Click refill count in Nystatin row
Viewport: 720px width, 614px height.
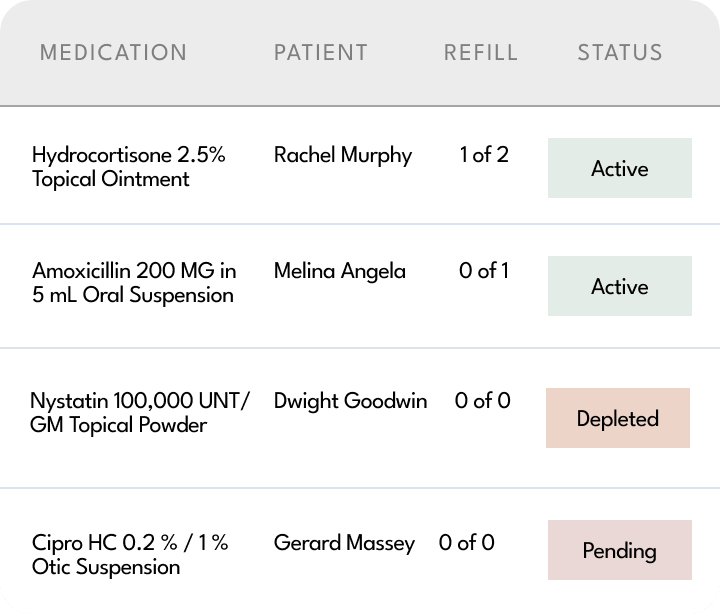(x=482, y=401)
